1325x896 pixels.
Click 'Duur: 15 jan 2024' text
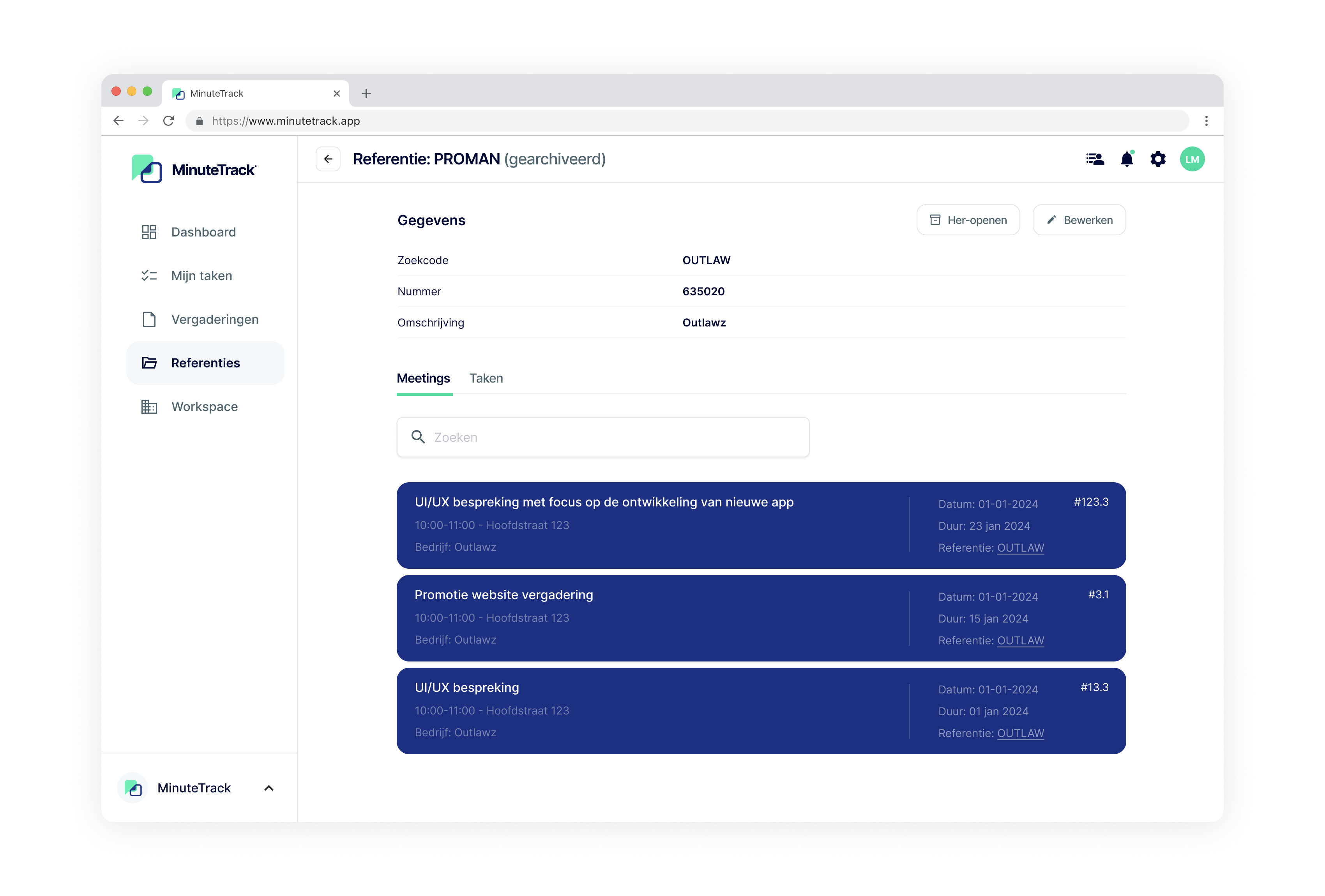point(984,619)
